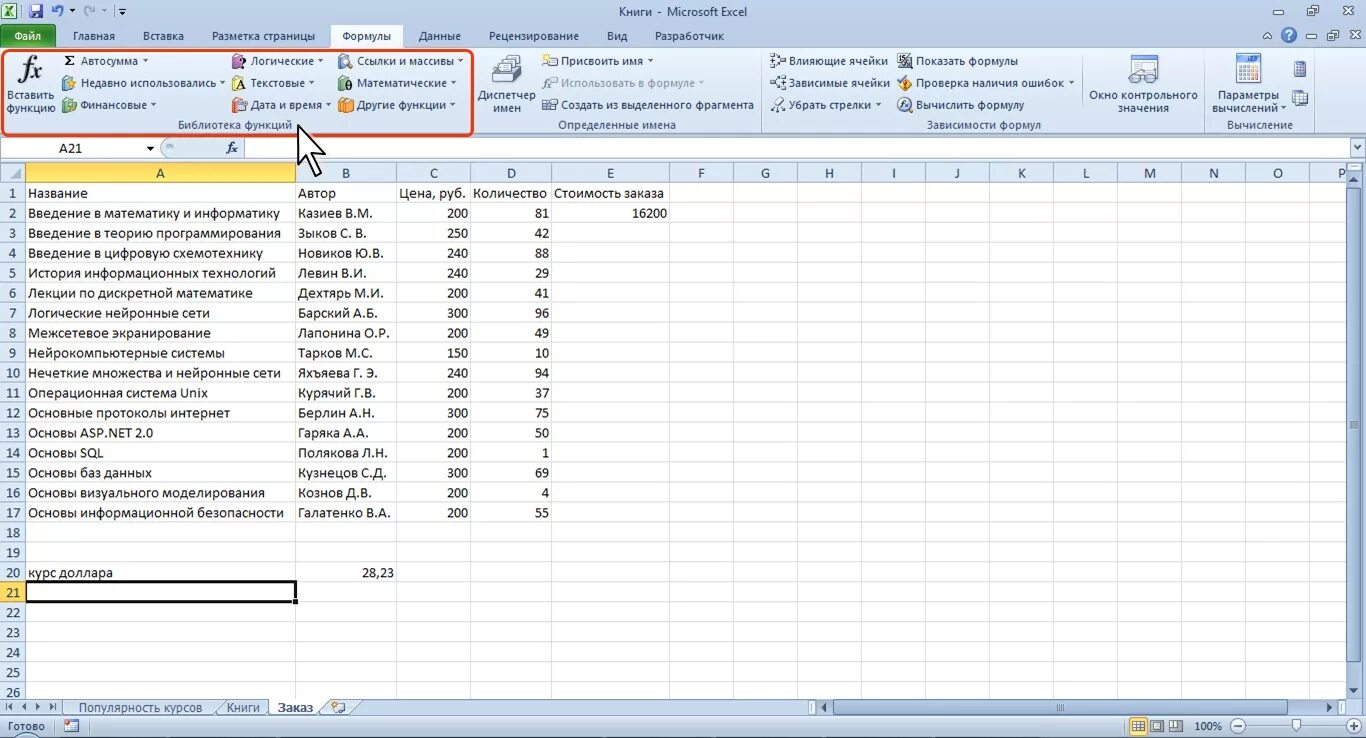Open the Дата и время functions dropdown

(282, 105)
